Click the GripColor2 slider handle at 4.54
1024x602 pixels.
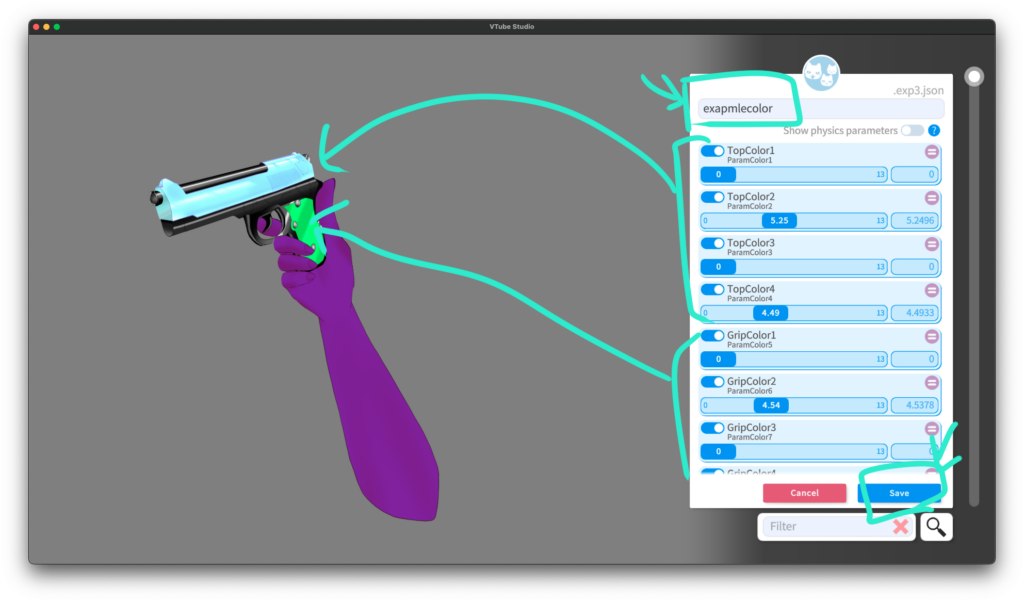[770, 405]
